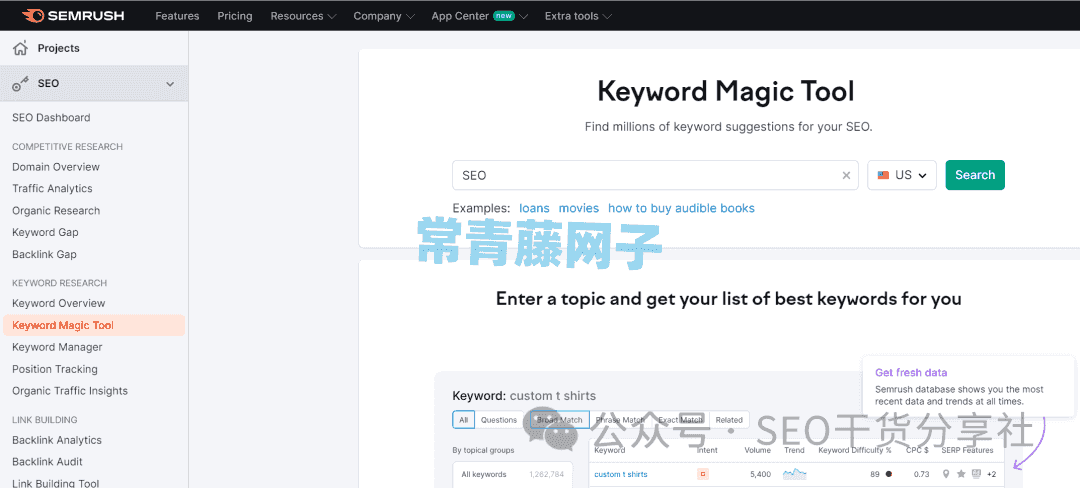Screen dimensions: 1080x488
Task: Click the 'Get fresh data' heading
Action: (x=911, y=372)
